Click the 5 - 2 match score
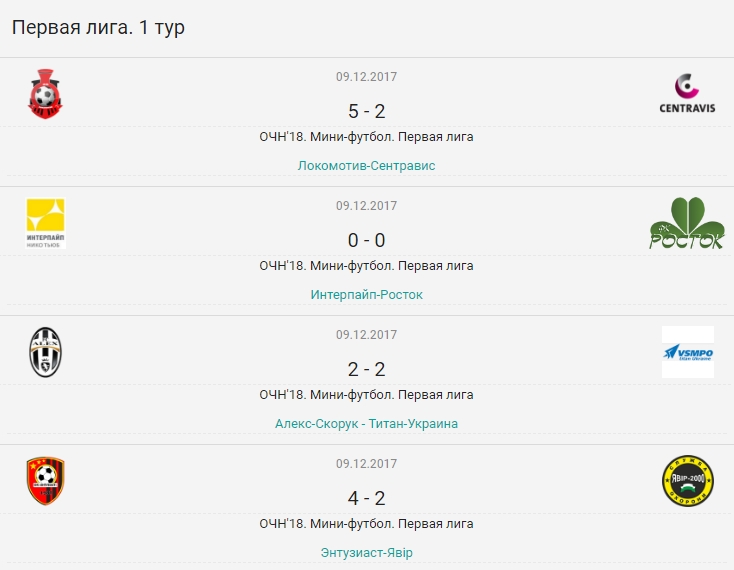 [x=367, y=111]
